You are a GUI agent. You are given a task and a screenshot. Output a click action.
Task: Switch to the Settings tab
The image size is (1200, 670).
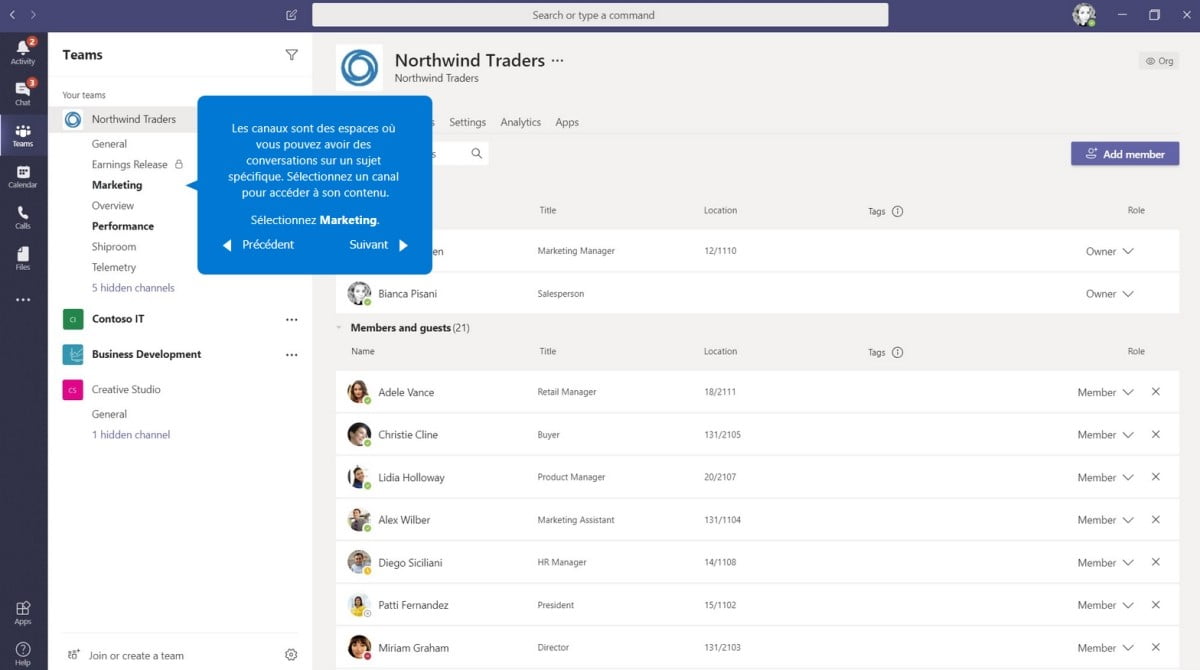[467, 122]
